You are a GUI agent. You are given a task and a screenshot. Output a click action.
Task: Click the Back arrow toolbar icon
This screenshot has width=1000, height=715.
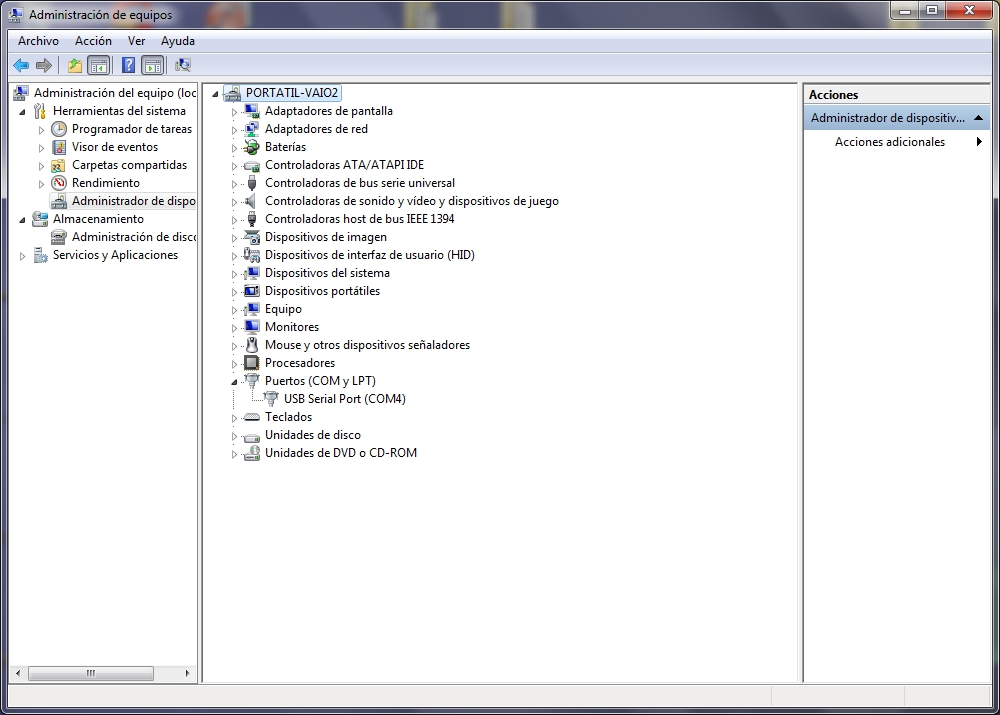(x=21, y=65)
